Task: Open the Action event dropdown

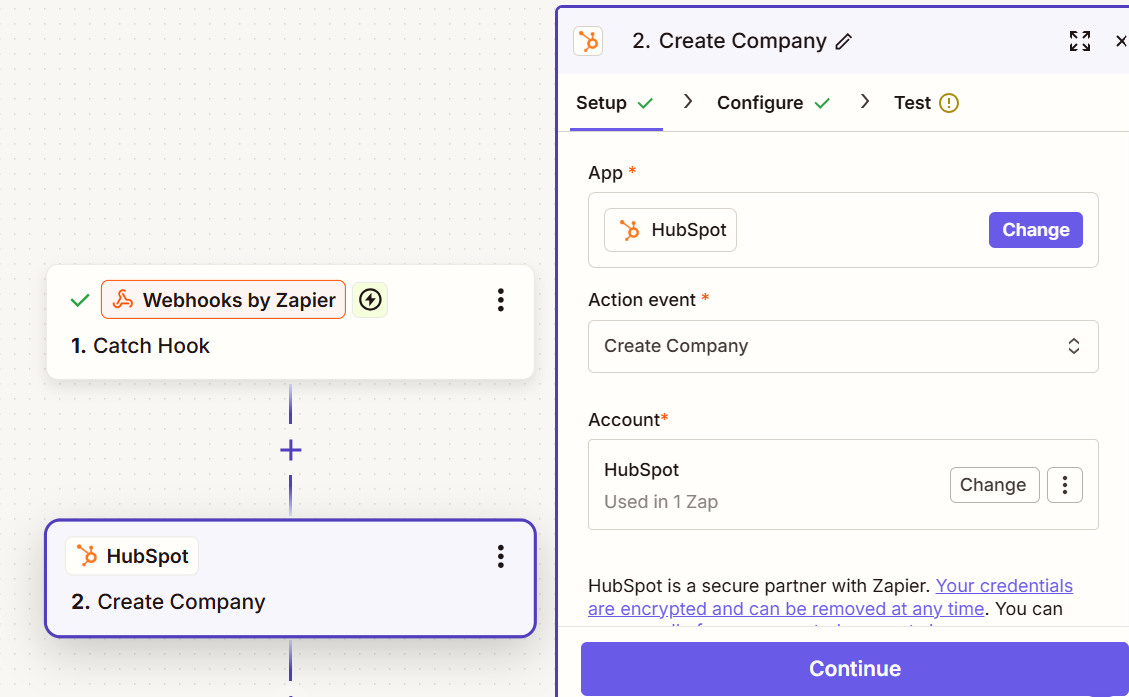Action: (x=843, y=346)
